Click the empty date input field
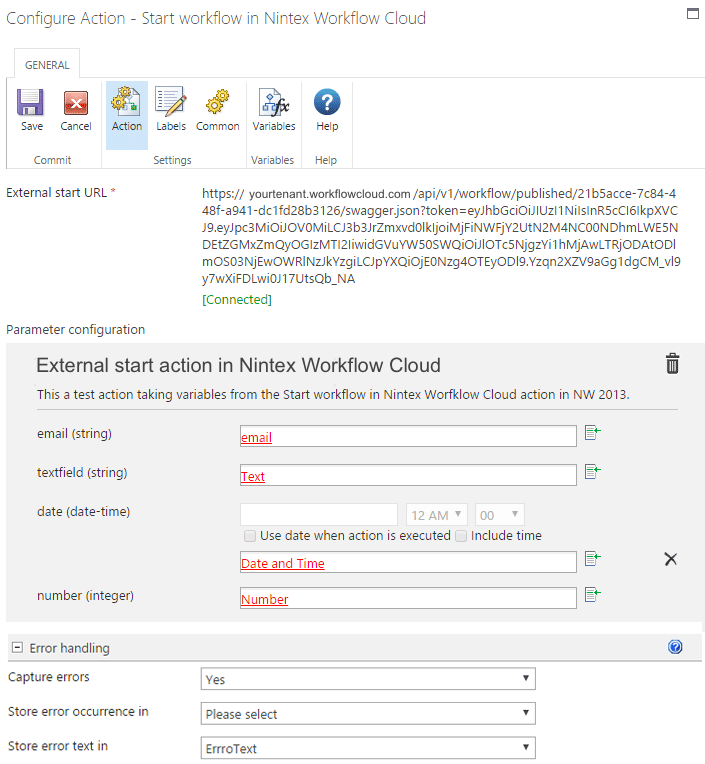The image size is (705, 764). point(319,515)
